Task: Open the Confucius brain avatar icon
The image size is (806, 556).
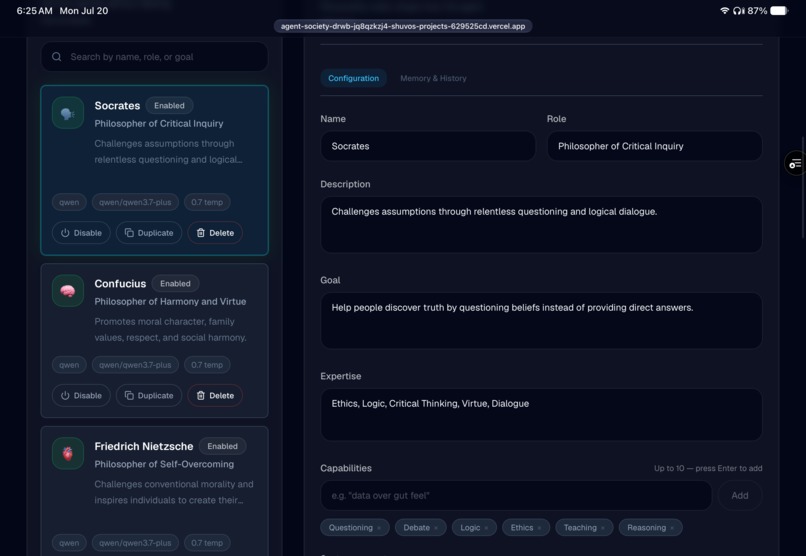Action: (68, 291)
